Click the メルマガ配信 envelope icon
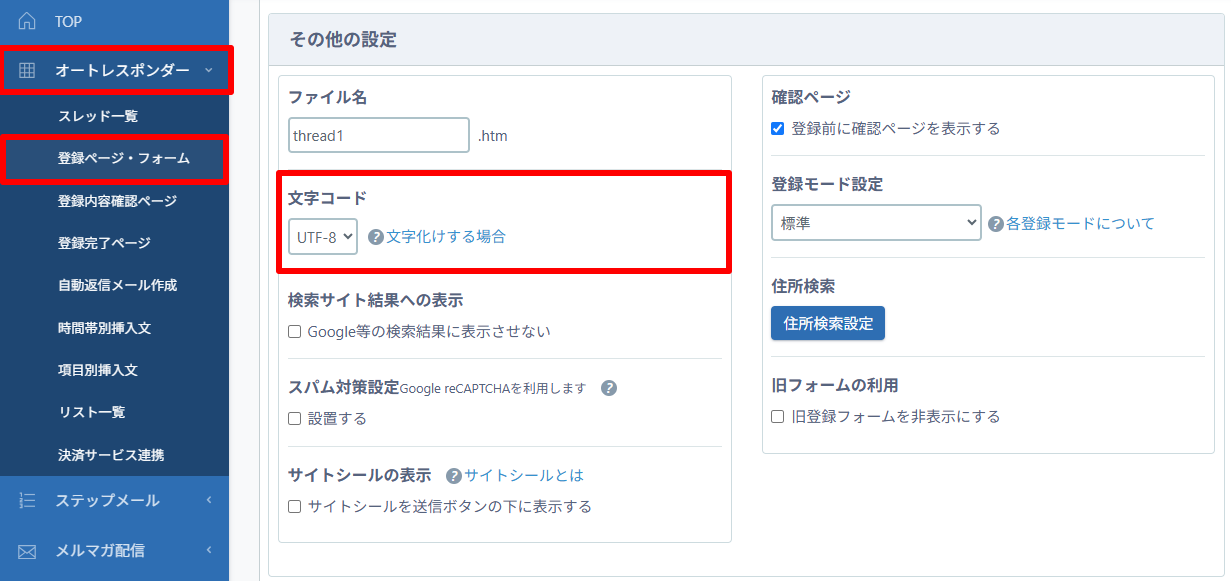Viewport: 1231px width, 581px height. (x=27, y=550)
